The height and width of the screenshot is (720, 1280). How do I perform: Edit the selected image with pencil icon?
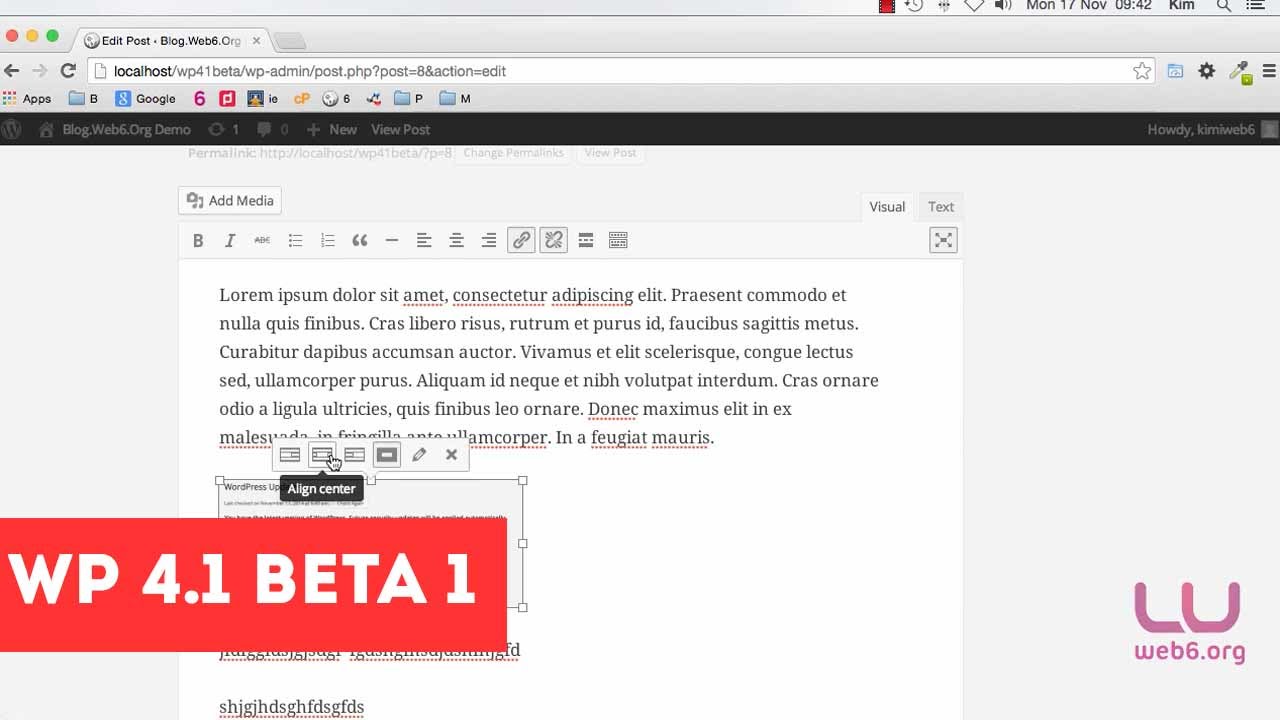pos(419,455)
